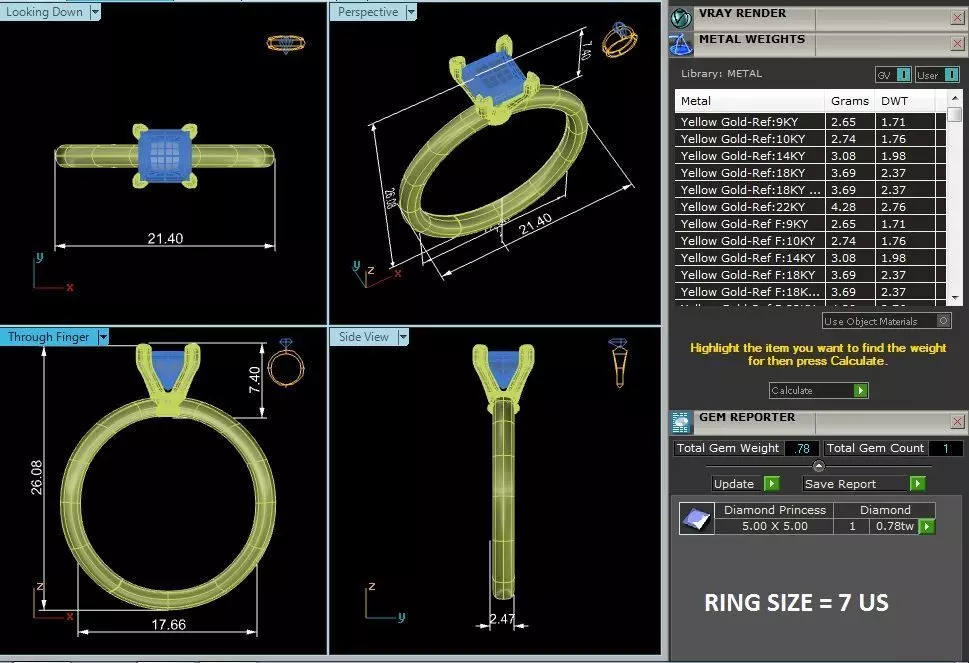Click the 26.08 dimension in Through Finger view
969x663 pixels.
(36, 477)
